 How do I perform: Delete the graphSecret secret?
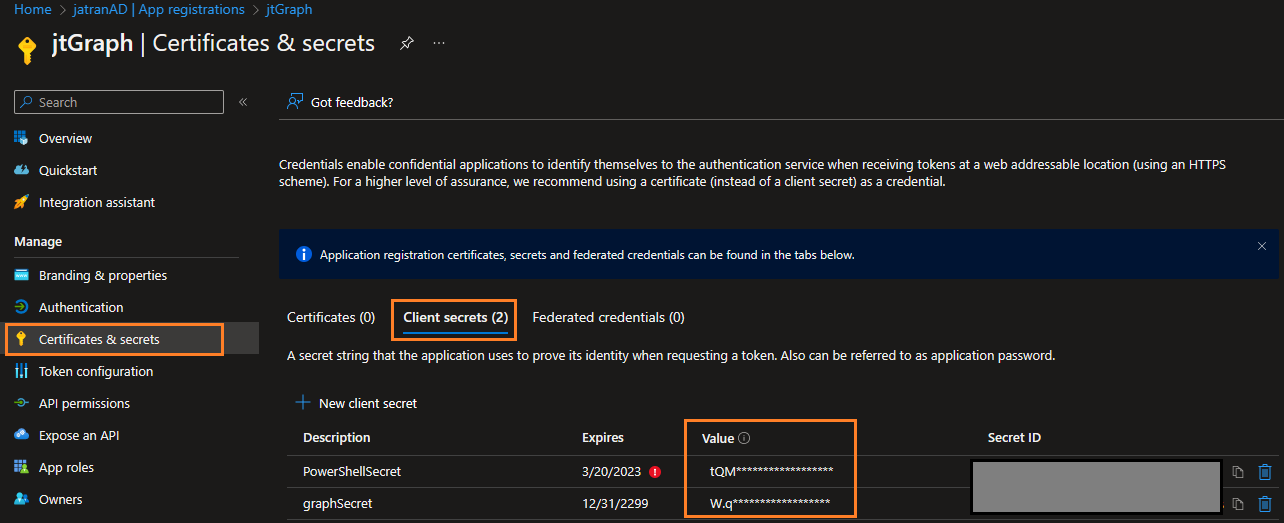pyautogui.click(x=1265, y=504)
